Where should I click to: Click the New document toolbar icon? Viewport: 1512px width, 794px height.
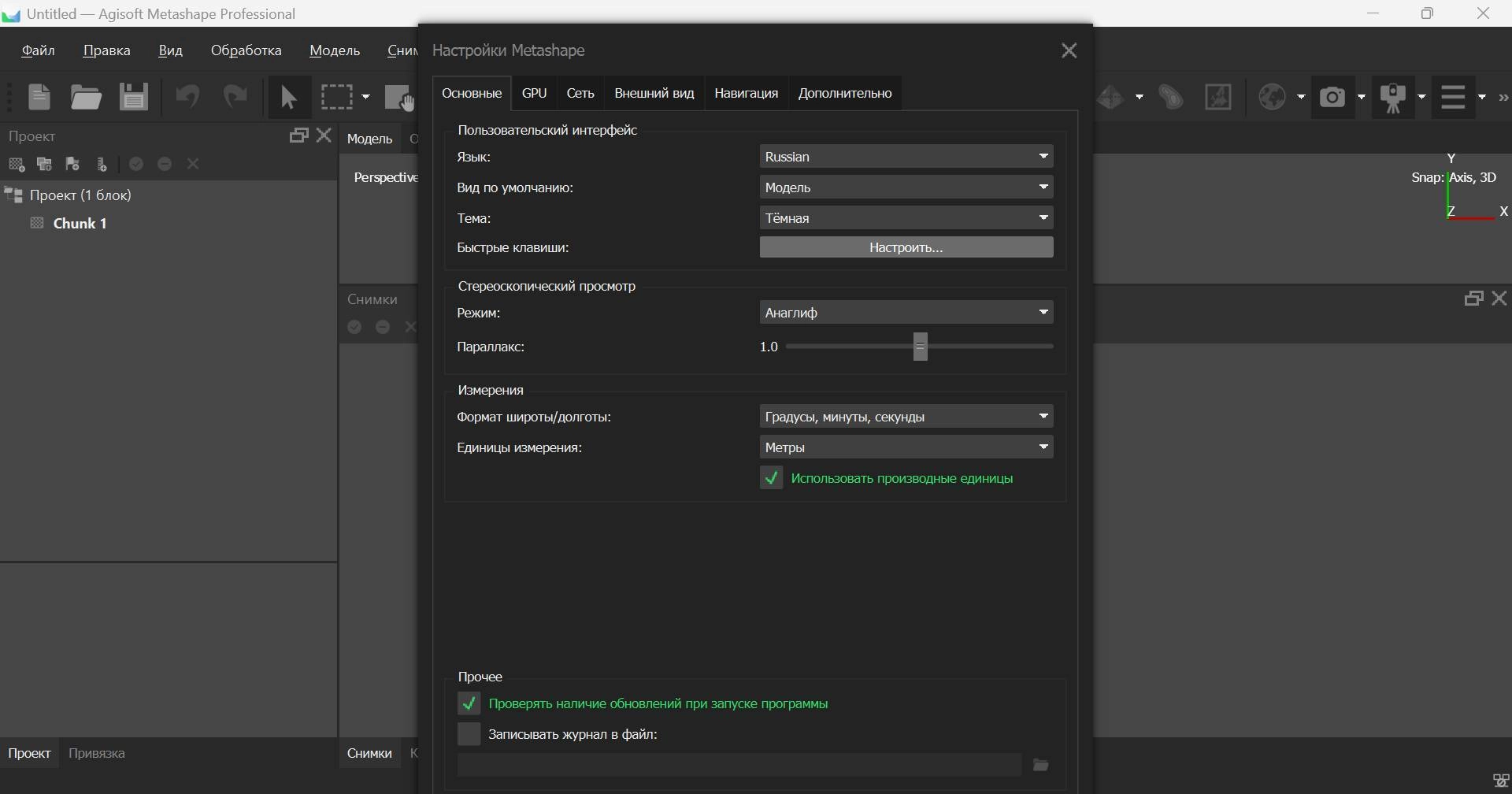click(x=39, y=97)
